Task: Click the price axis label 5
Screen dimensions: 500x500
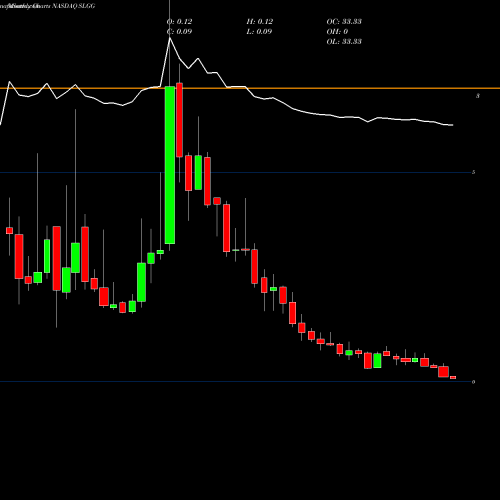Action: (474, 172)
